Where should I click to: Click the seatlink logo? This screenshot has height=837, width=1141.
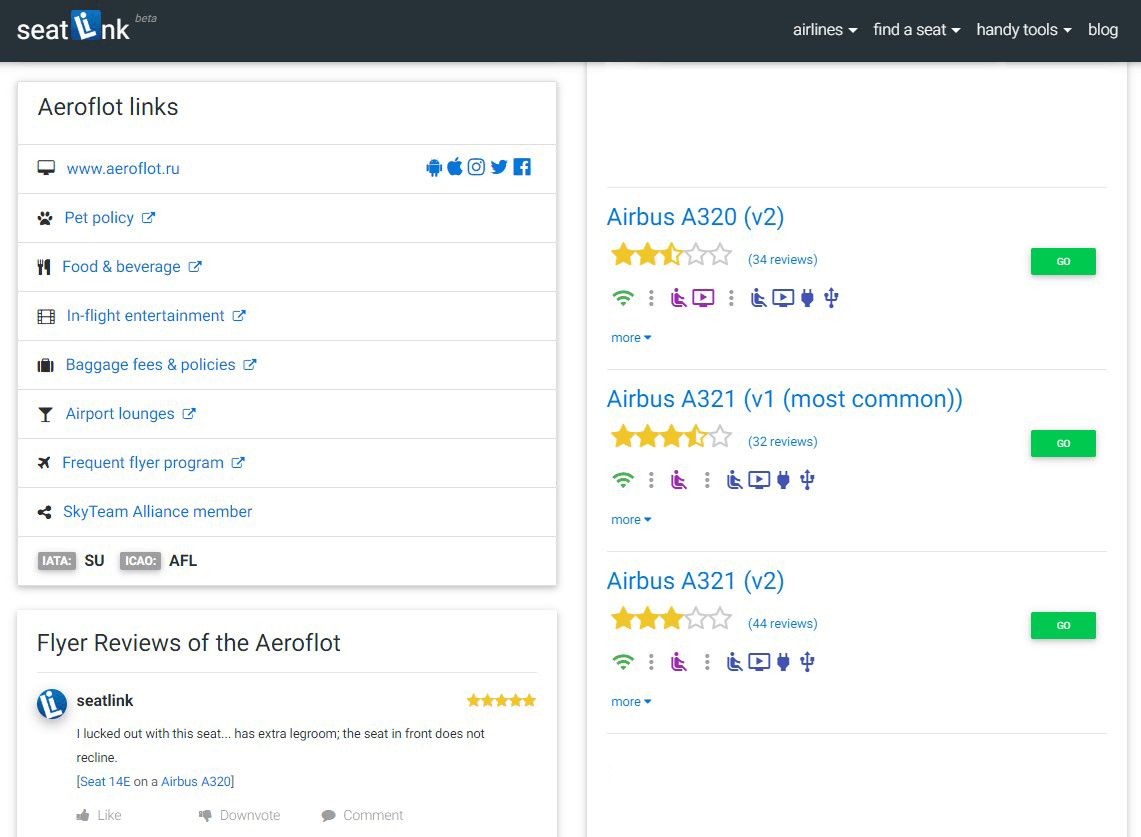click(x=73, y=28)
